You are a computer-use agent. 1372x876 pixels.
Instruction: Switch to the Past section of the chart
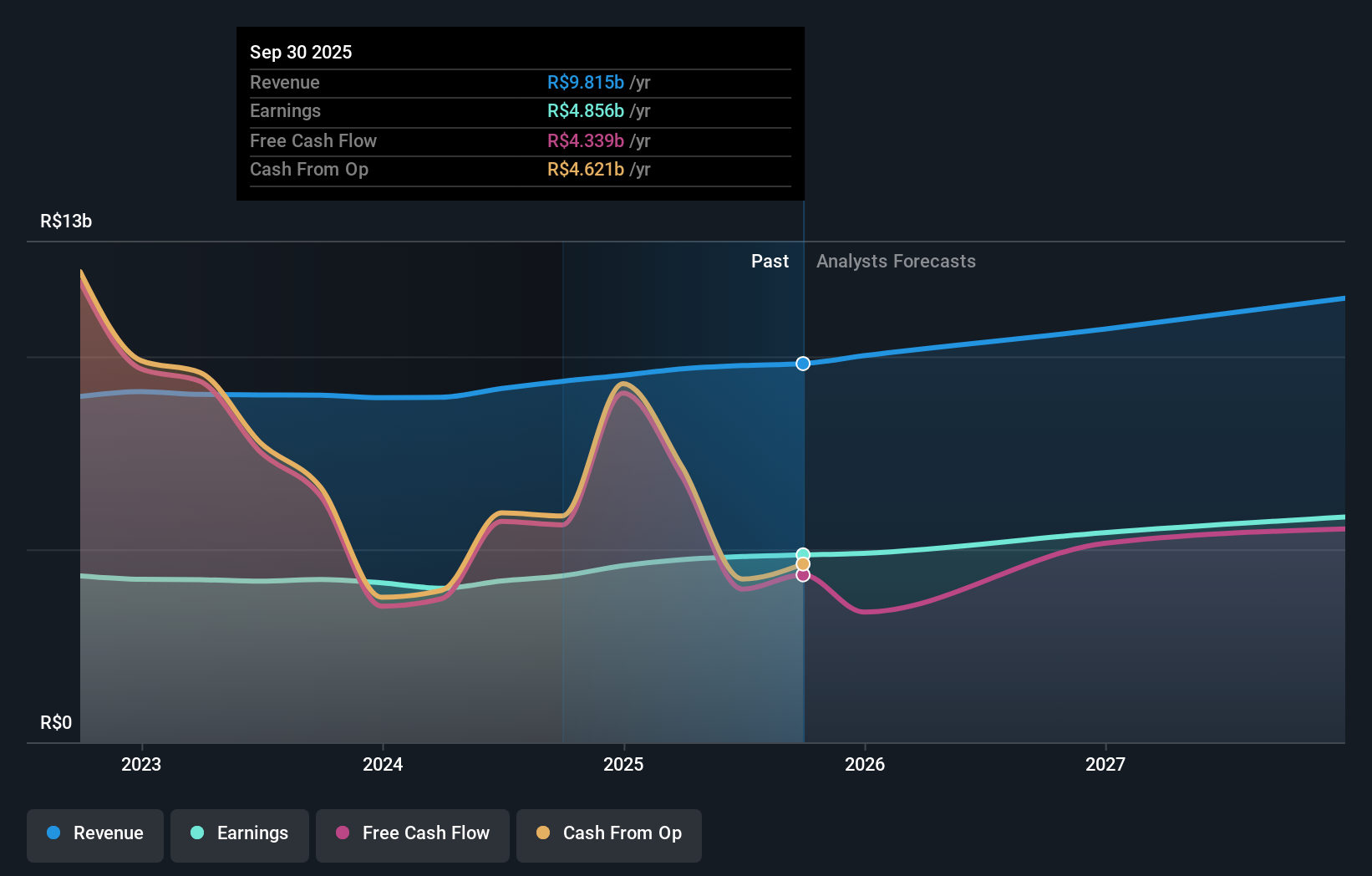(x=770, y=261)
